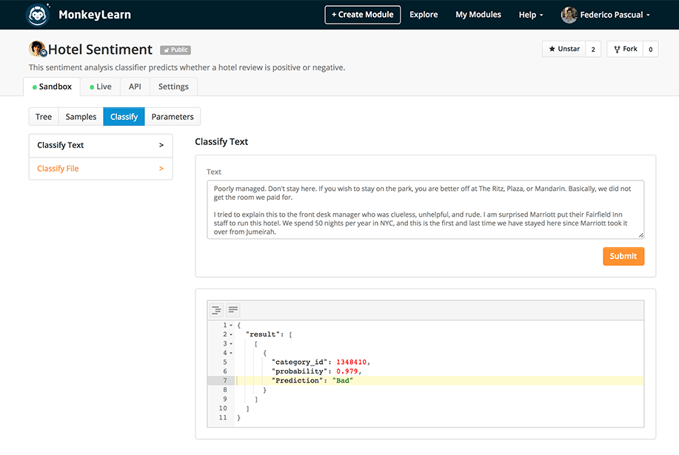Click the indent JSON format icon

tap(216, 310)
